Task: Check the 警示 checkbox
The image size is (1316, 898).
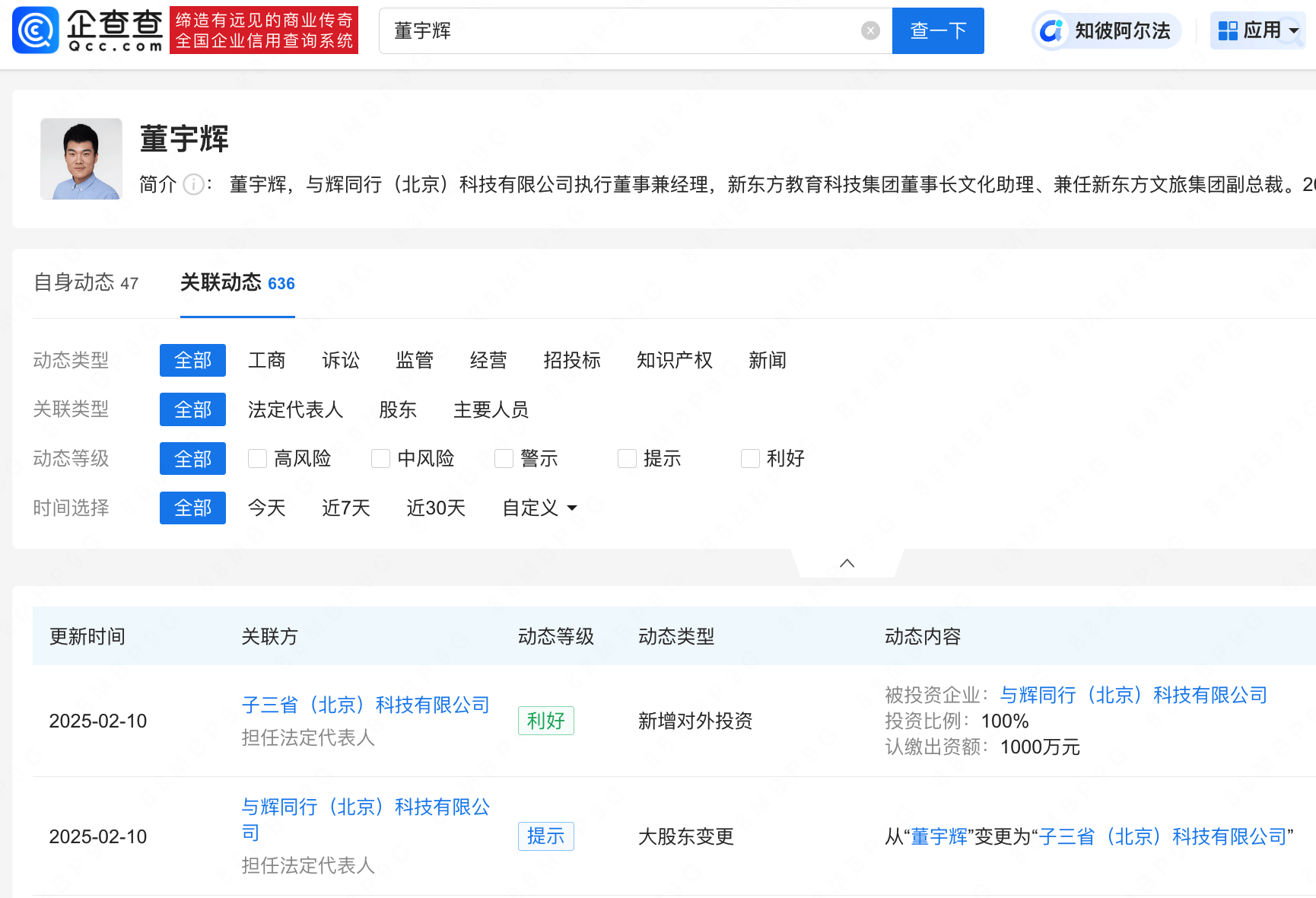Action: (504, 459)
